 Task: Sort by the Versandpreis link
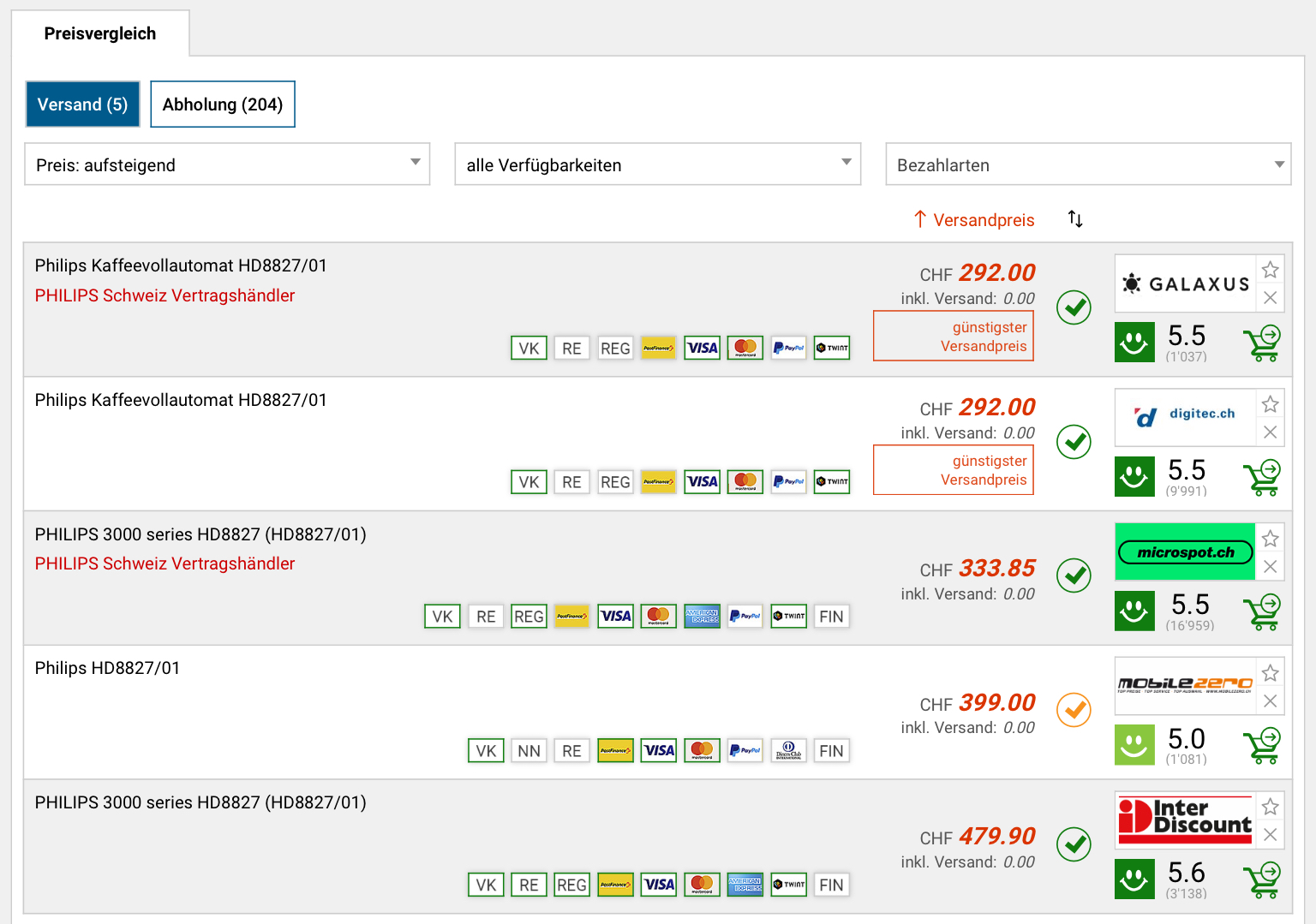point(983,220)
